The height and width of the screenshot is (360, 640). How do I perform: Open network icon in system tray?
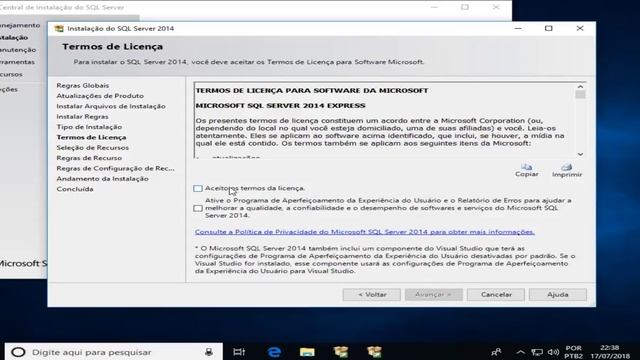tap(537, 352)
